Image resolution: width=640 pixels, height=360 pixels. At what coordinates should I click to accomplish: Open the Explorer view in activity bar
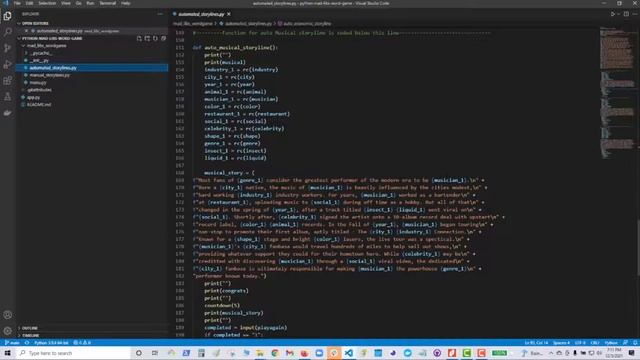[x=7, y=16]
